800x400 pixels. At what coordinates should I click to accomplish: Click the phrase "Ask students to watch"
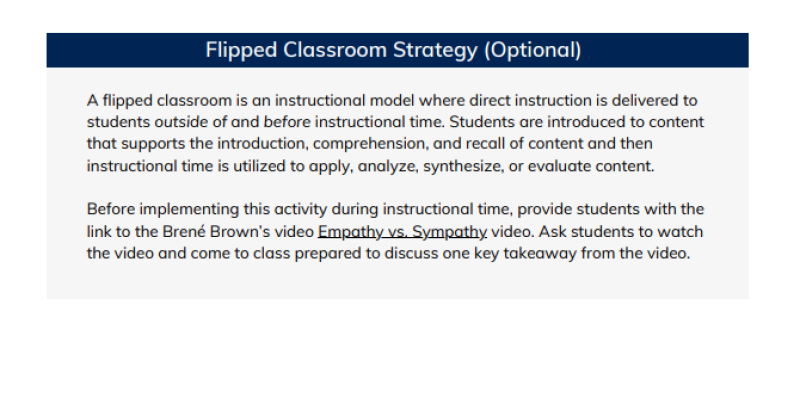tap(621, 232)
